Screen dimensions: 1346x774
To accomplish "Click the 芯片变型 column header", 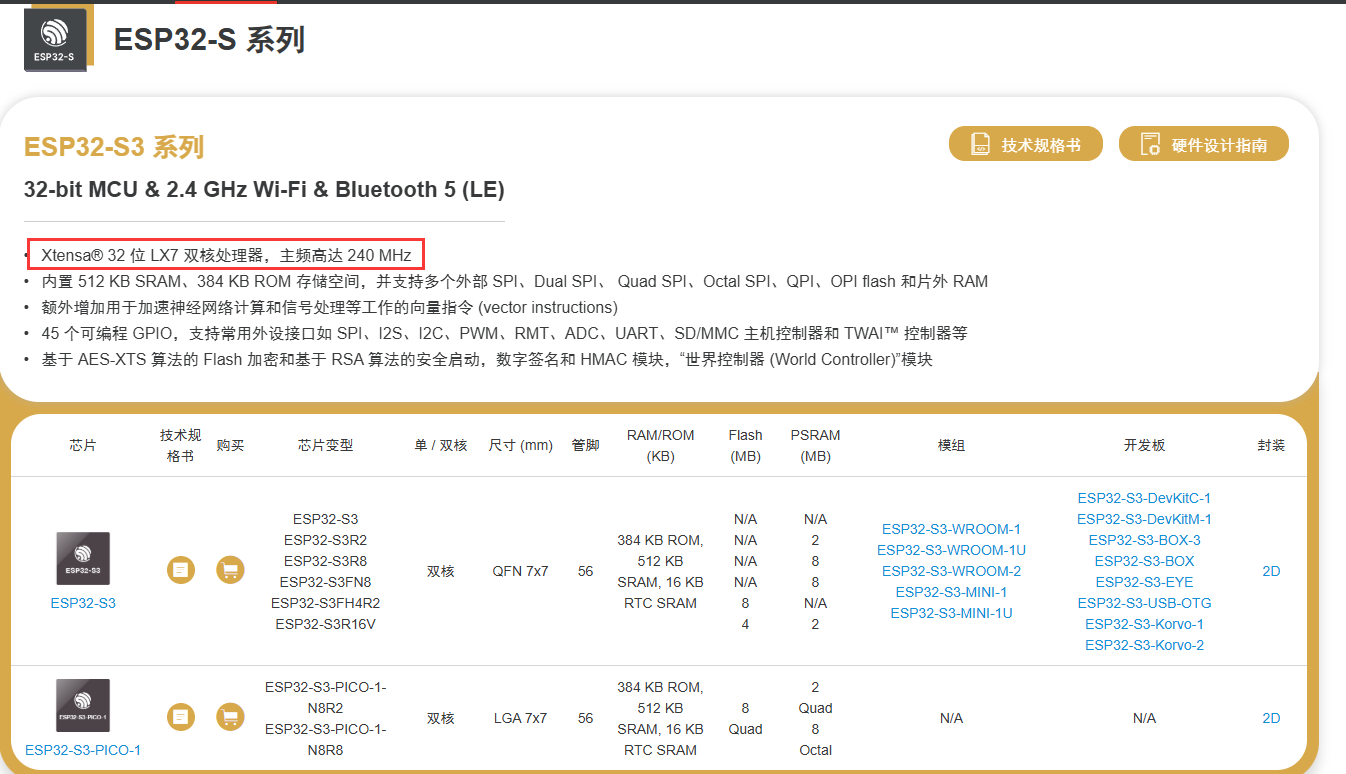I will pos(325,445).
